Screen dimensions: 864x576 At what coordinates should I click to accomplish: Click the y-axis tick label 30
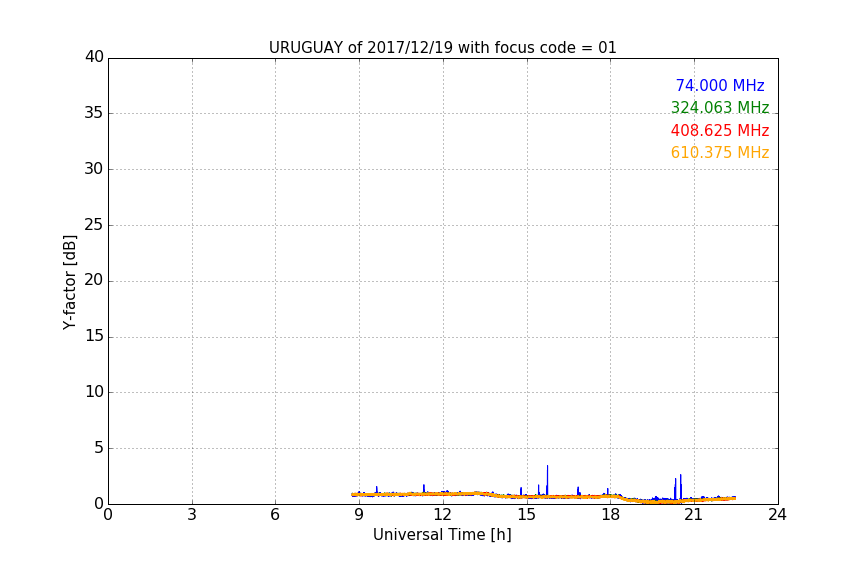[x=94, y=169]
